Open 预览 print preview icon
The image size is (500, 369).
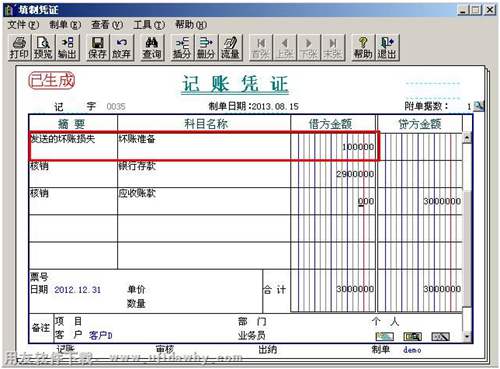pyautogui.click(x=43, y=48)
